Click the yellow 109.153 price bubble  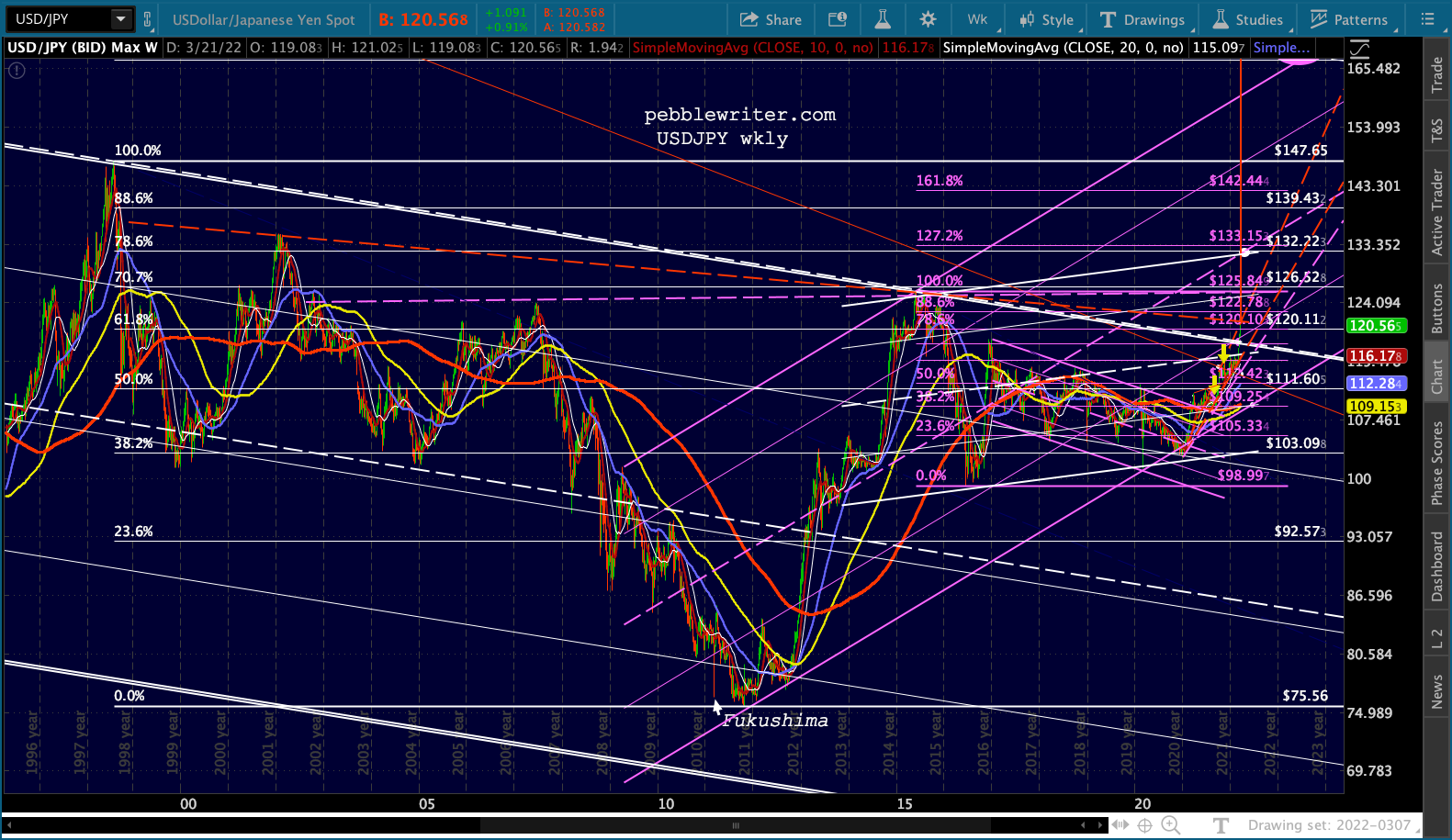coord(1376,406)
